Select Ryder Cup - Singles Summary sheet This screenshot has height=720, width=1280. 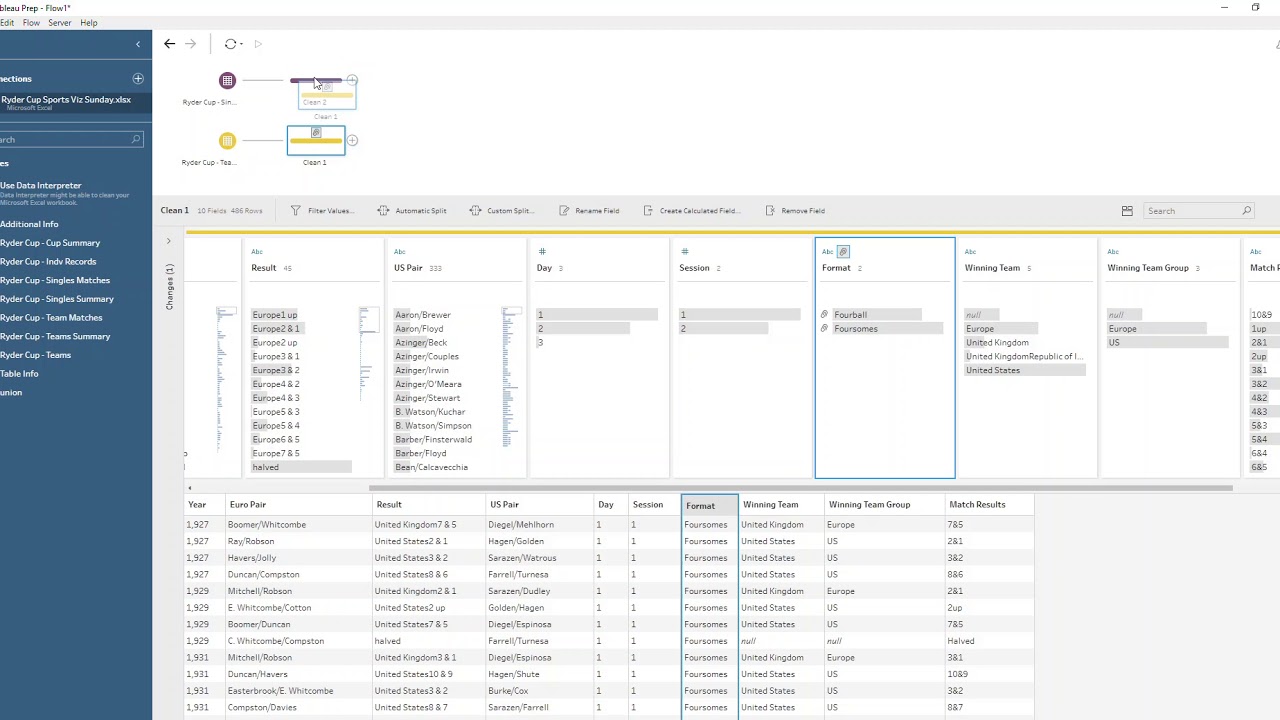point(57,299)
